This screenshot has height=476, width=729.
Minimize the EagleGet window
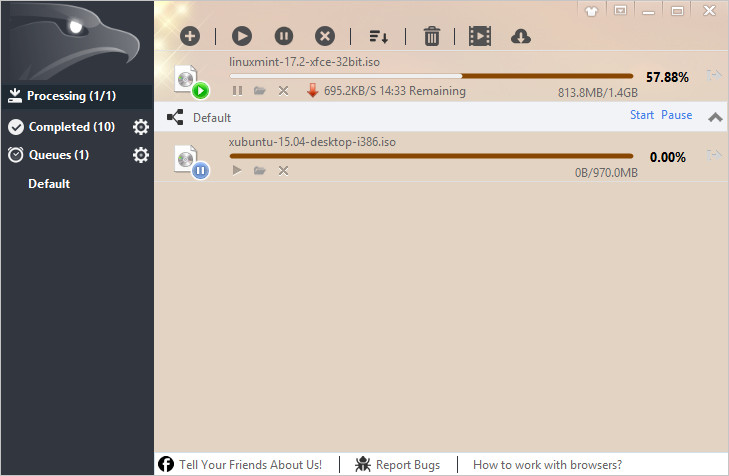649,11
